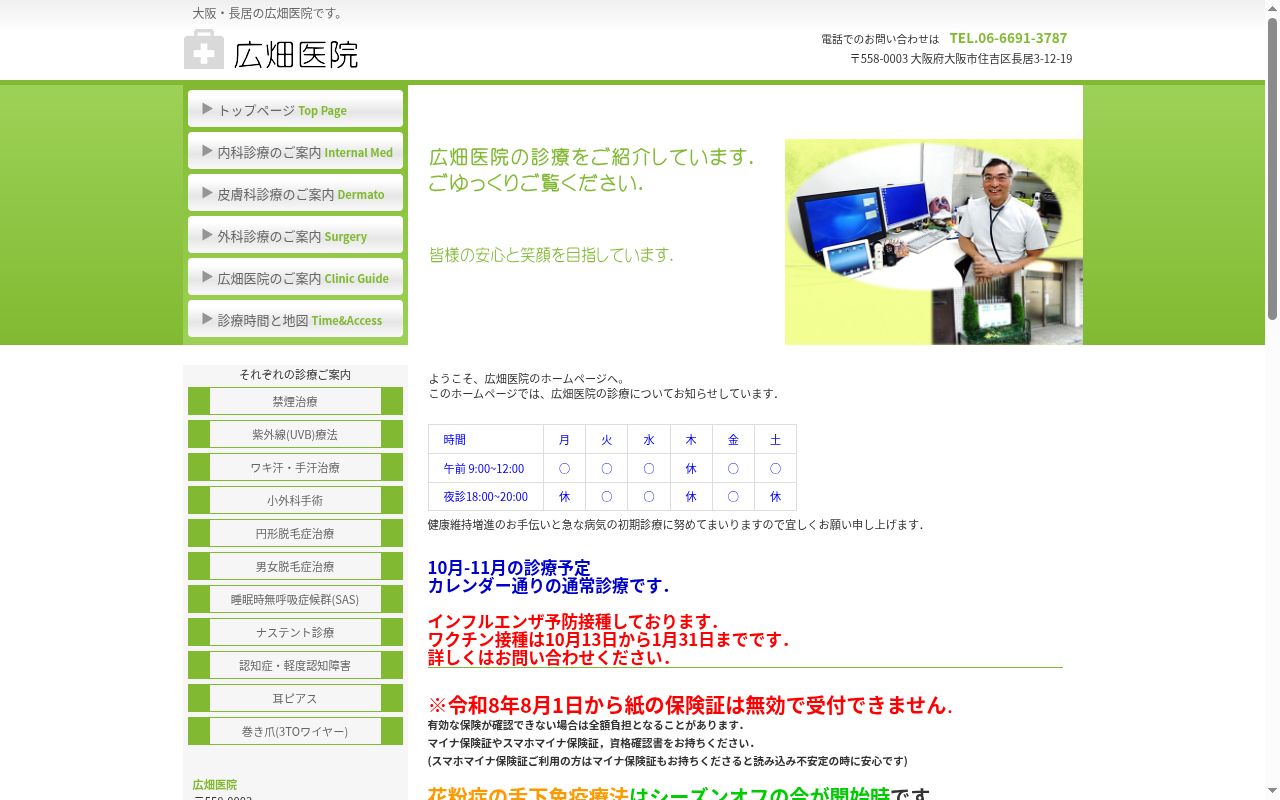Click the 大阪・長居の広畑医院です tagline
The image size is (1280, 800).
268,13
